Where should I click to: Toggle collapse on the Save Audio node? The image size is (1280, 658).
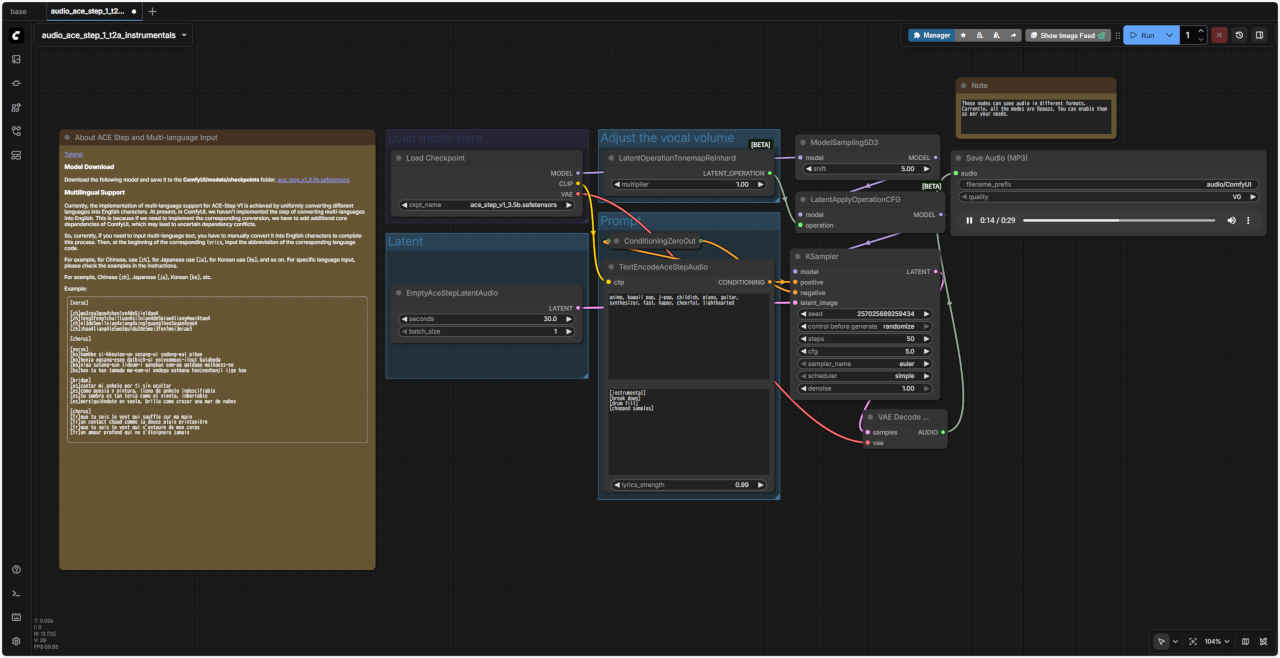point(958,158)
